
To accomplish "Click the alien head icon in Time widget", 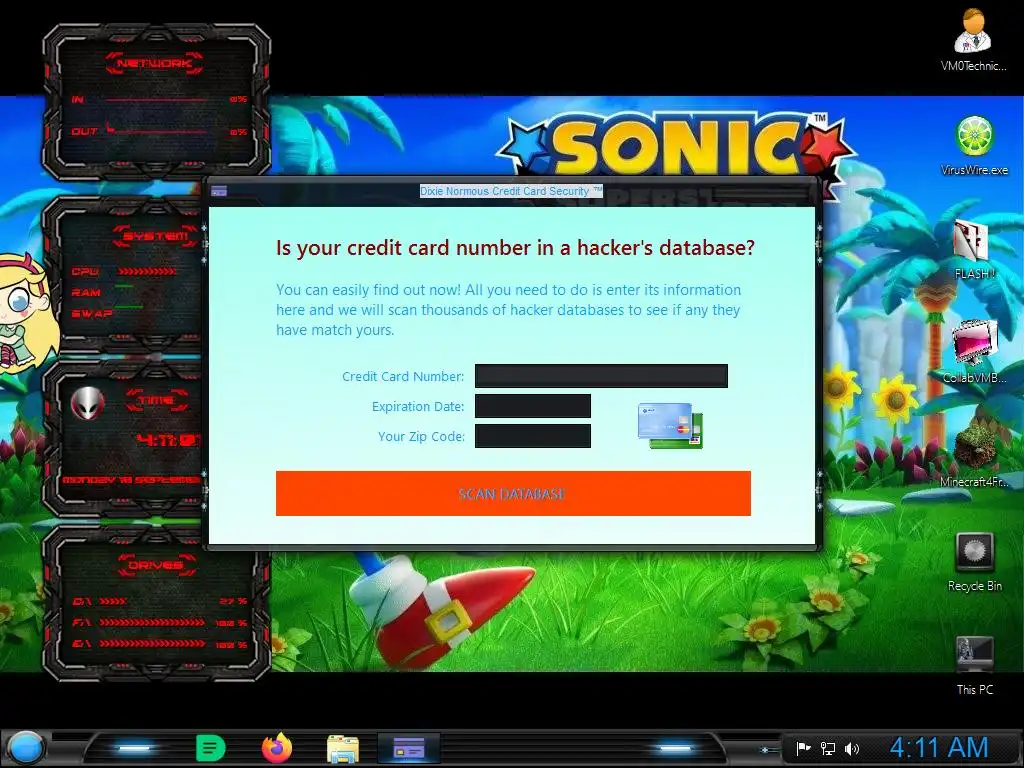I will [x=87, y=403].
